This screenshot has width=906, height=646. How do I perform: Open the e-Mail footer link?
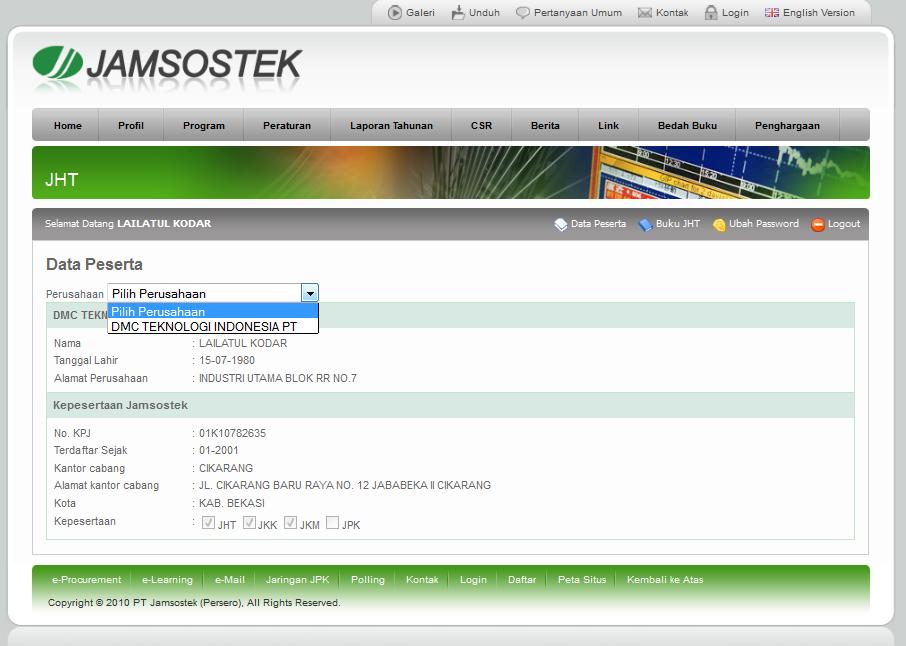coord(229,580)
